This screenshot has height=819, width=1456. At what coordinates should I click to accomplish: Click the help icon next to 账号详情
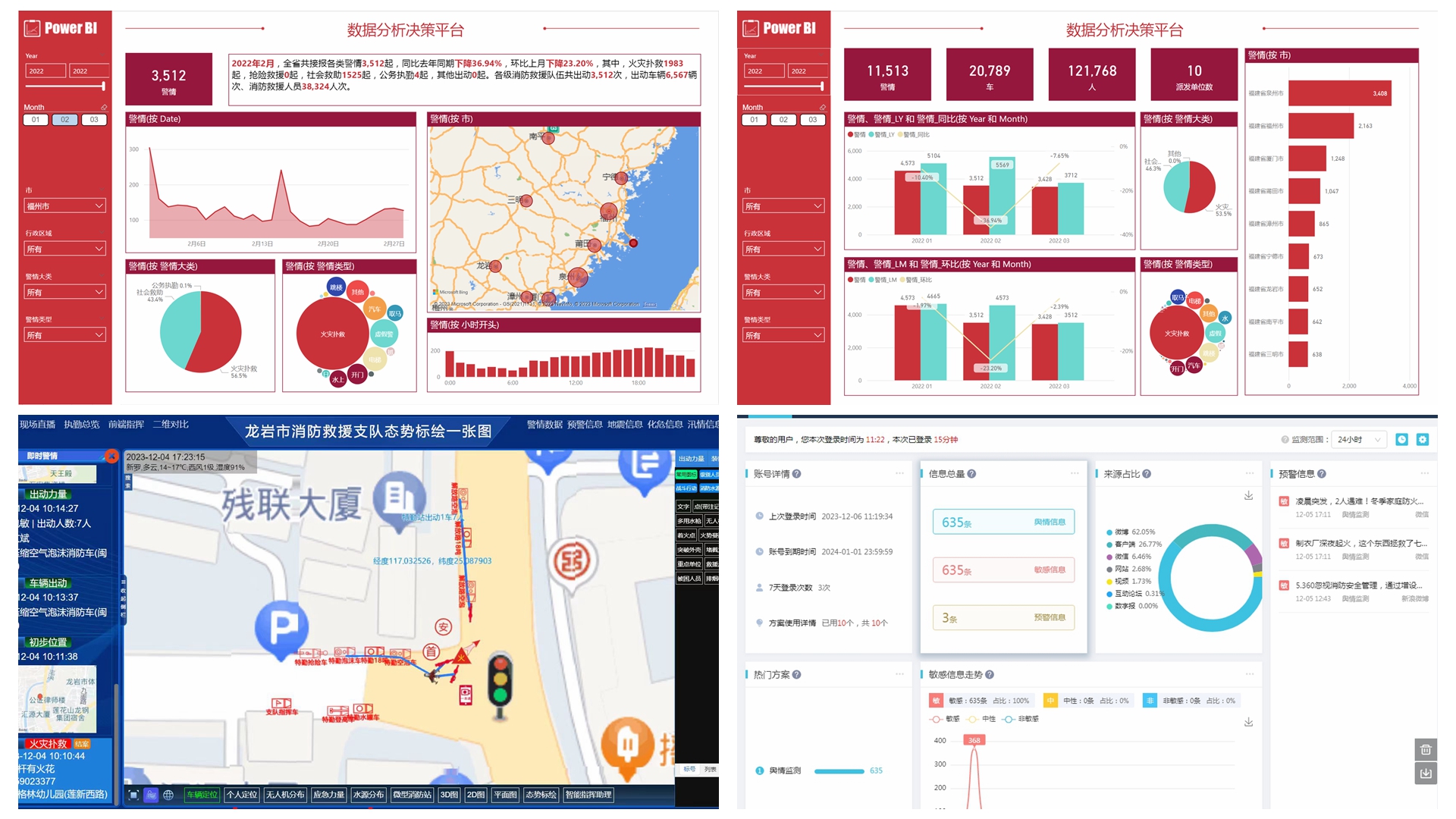[796, 474]
